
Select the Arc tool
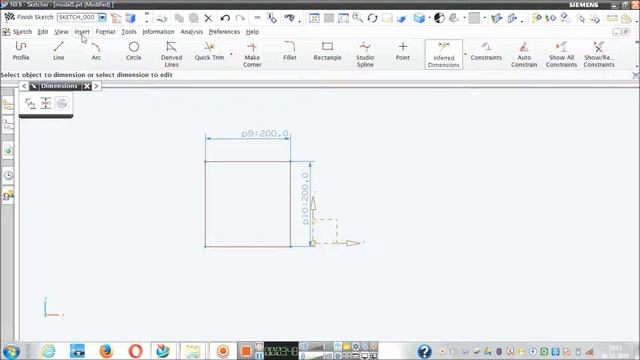point(96,51)
